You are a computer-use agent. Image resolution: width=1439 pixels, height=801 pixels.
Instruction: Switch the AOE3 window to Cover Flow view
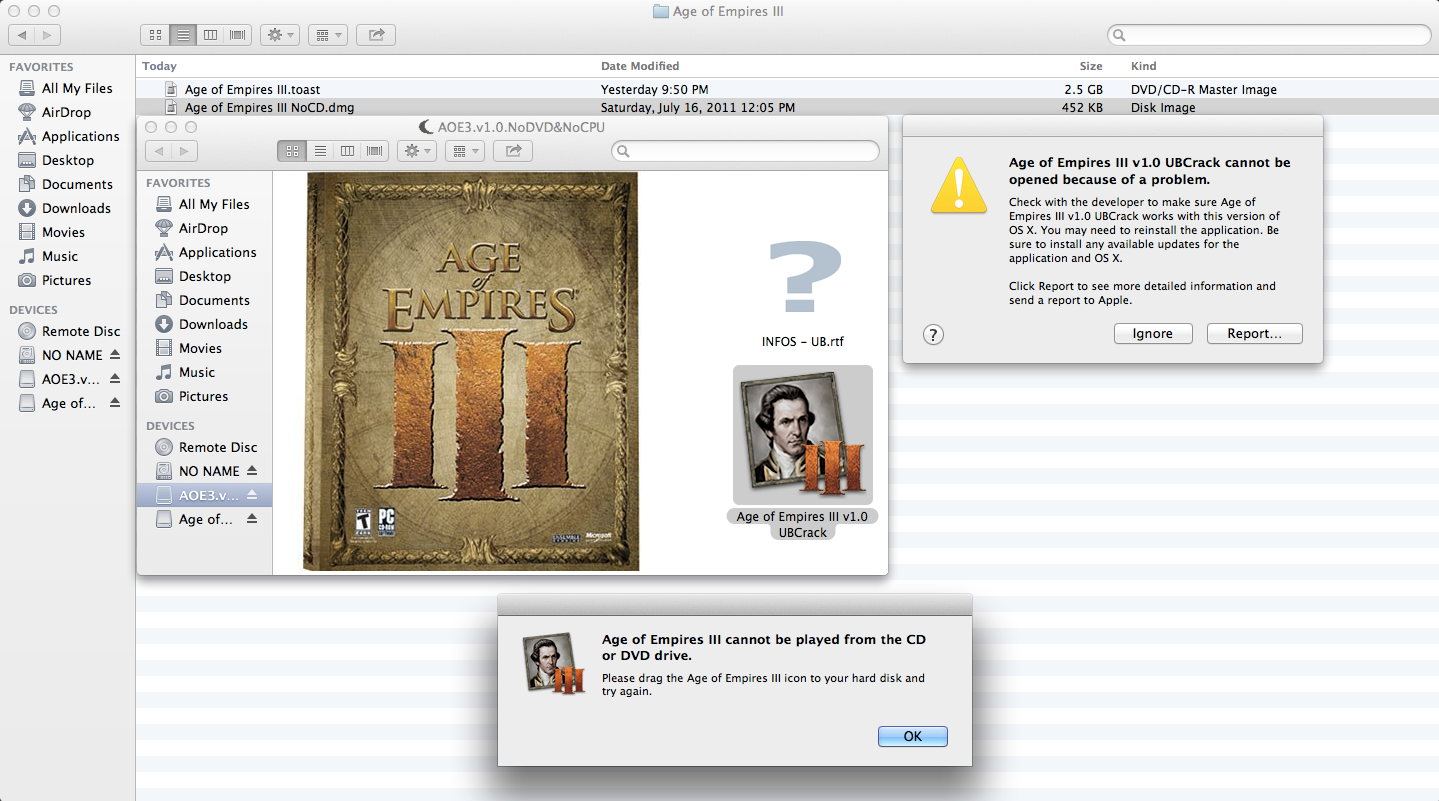coord(375,151)
